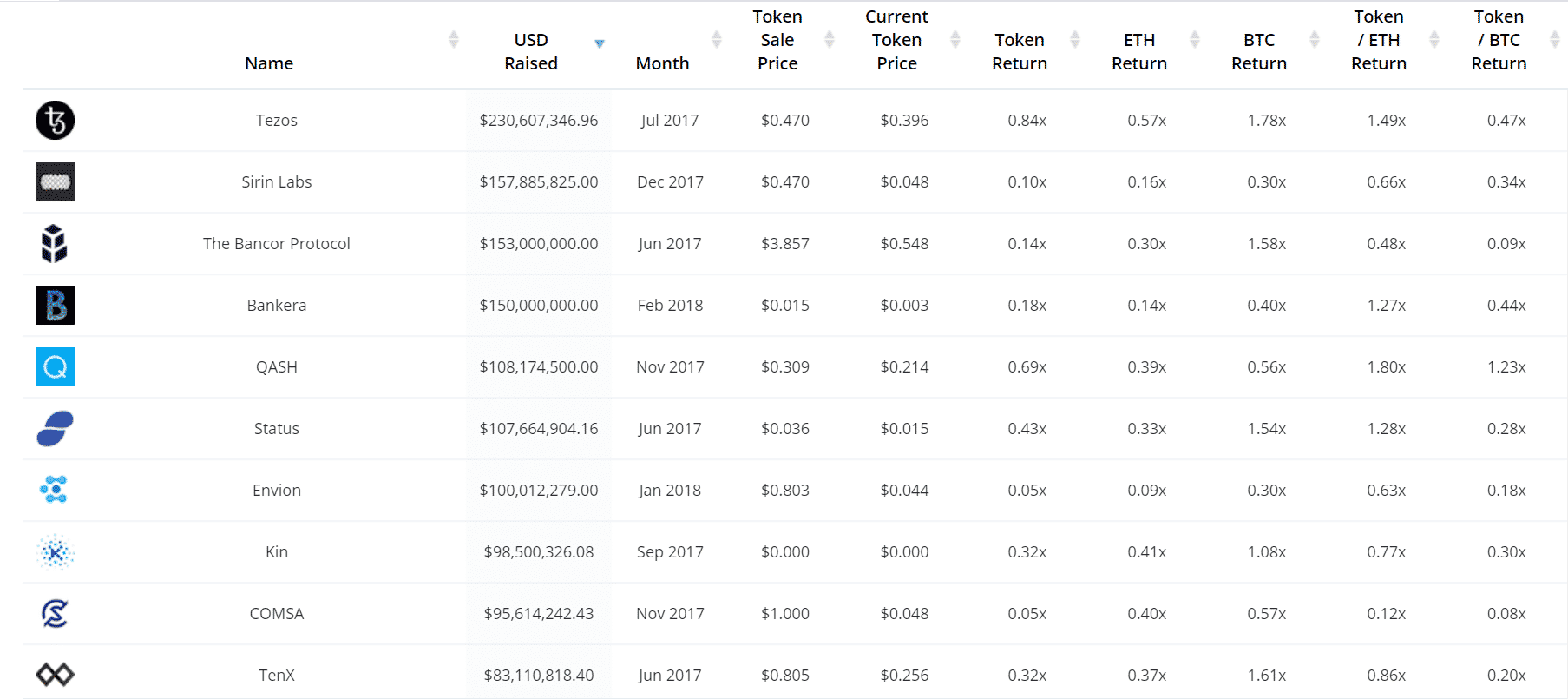The height and width of the screenshot is (699, 1568).
Task: Select the TenX name cell
Action: [x=277, y=676]
